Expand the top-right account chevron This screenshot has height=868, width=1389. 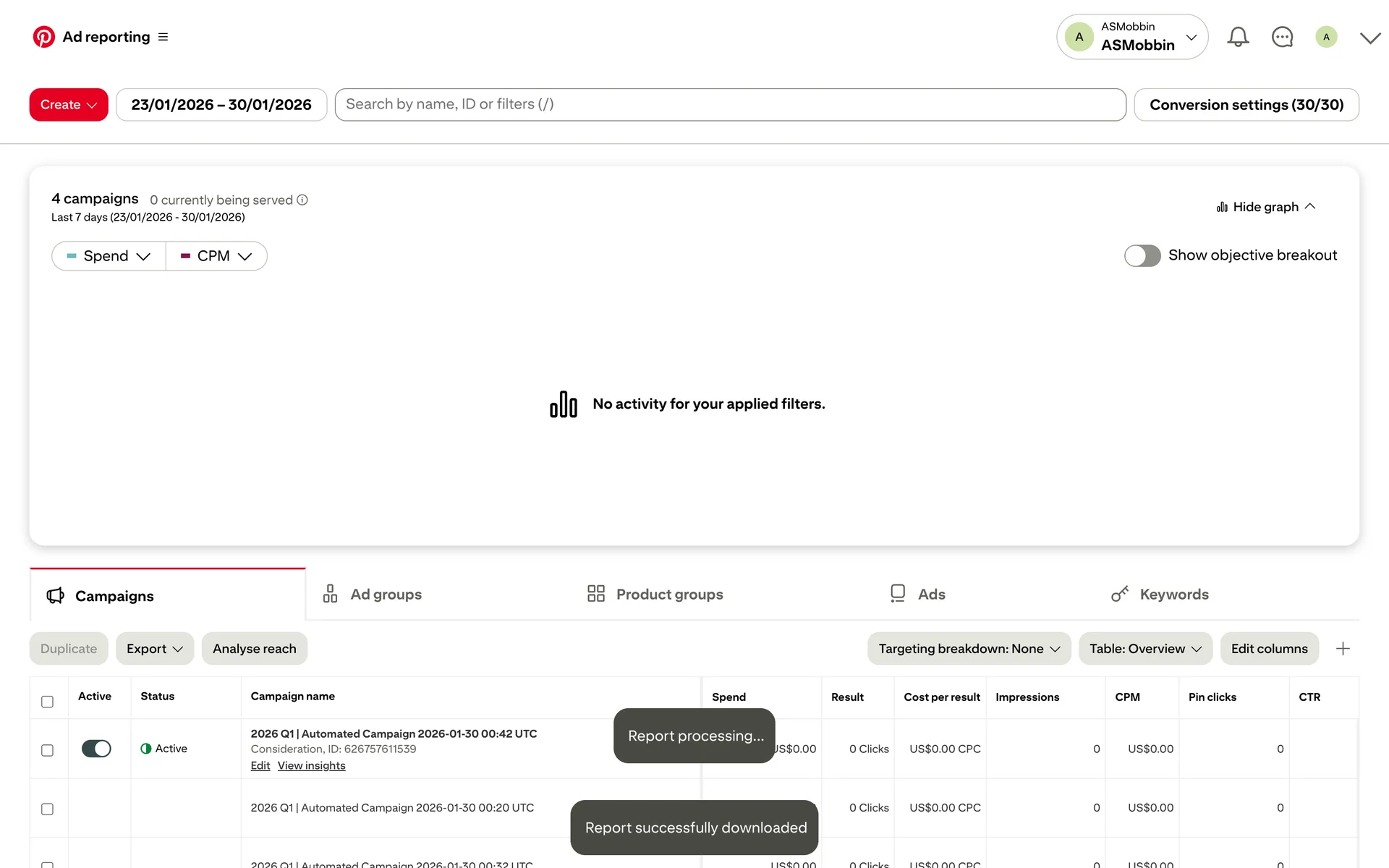(1369, 38)
